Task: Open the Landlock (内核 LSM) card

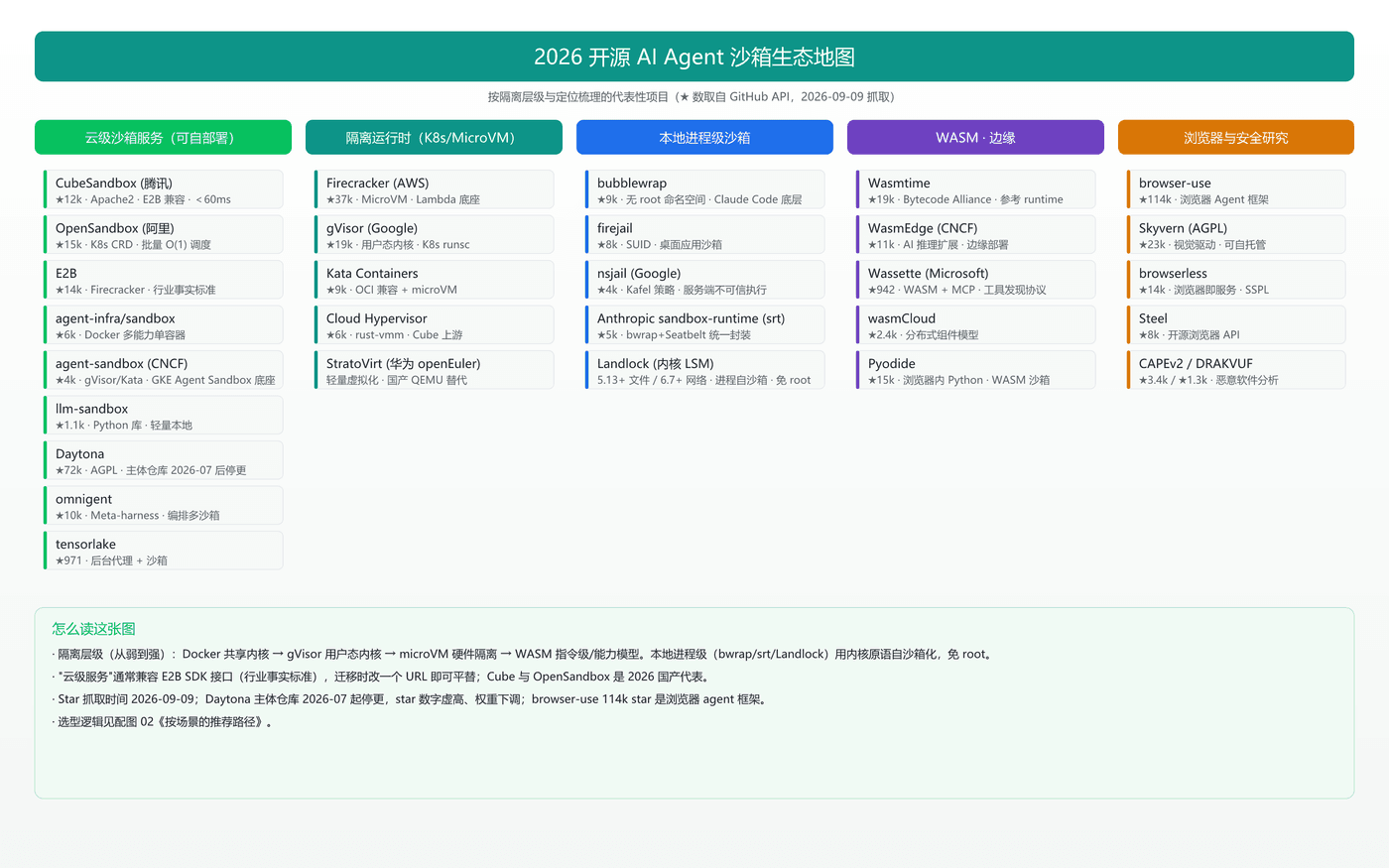Action: coord(704,370)
